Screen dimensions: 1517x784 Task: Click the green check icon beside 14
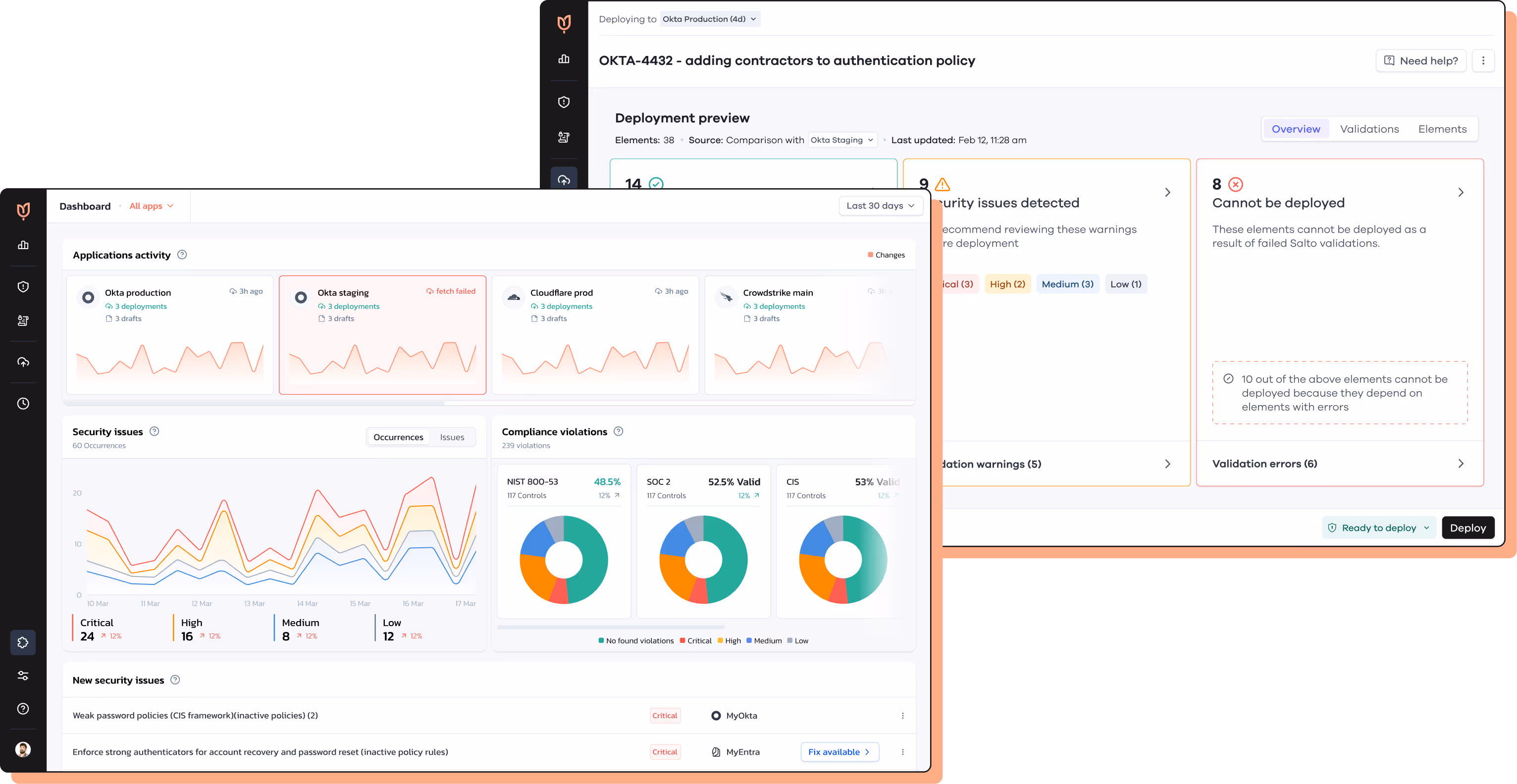tap(655, 184)
